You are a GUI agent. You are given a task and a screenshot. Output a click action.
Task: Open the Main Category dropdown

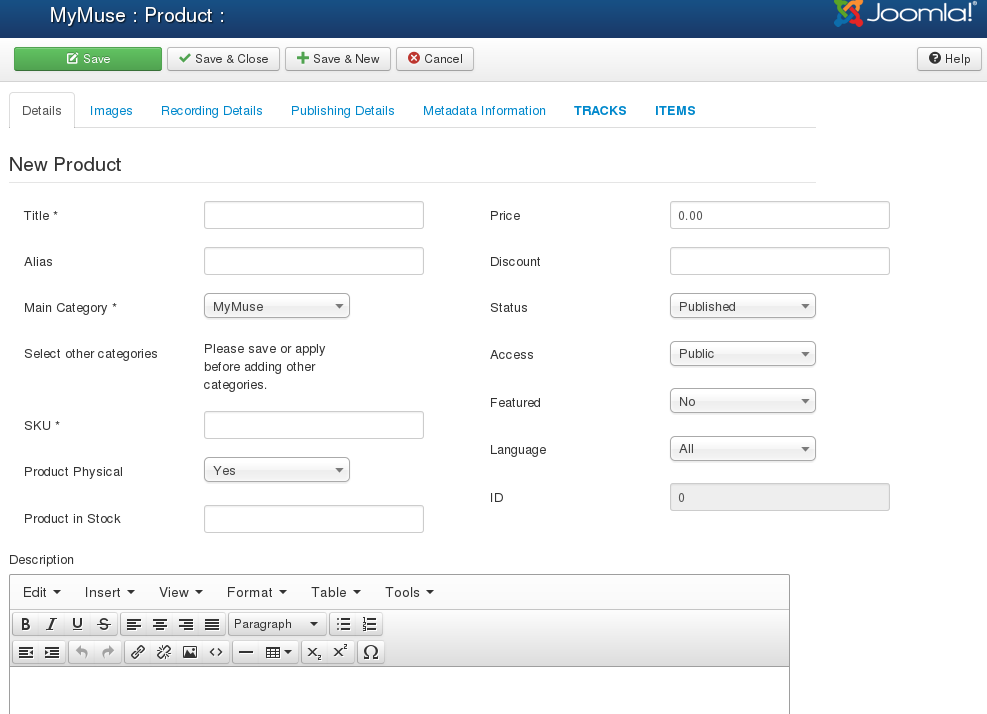[277, 306]
